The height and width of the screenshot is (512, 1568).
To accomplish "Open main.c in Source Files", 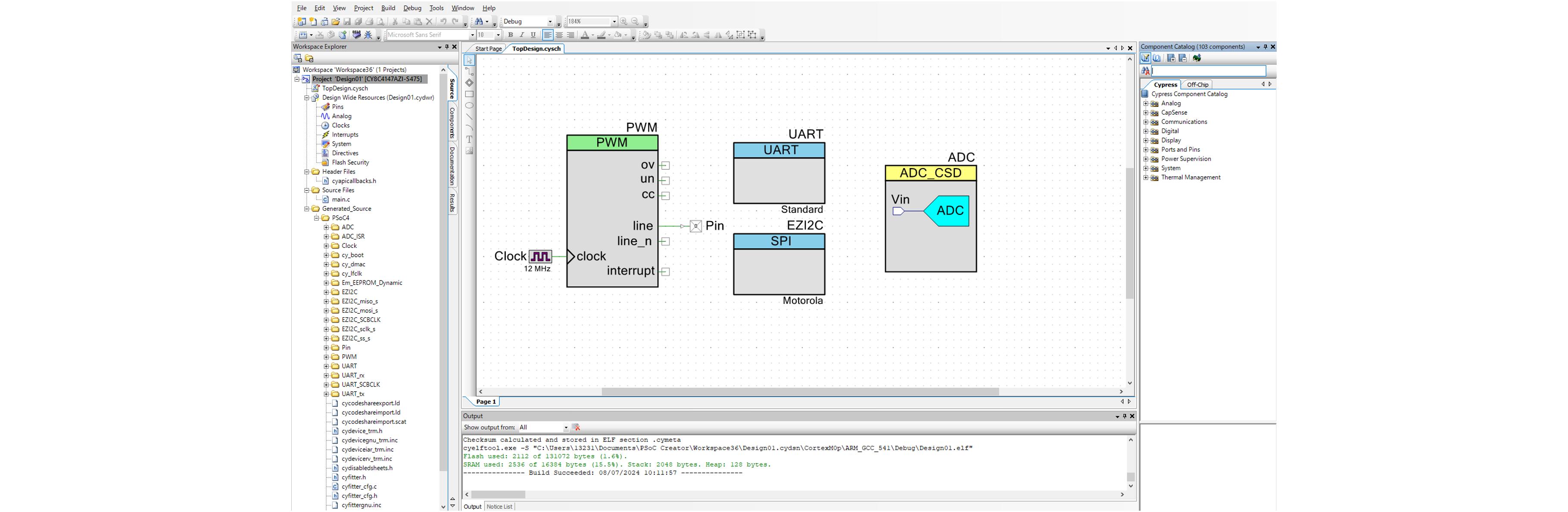I will coord(340,199).
